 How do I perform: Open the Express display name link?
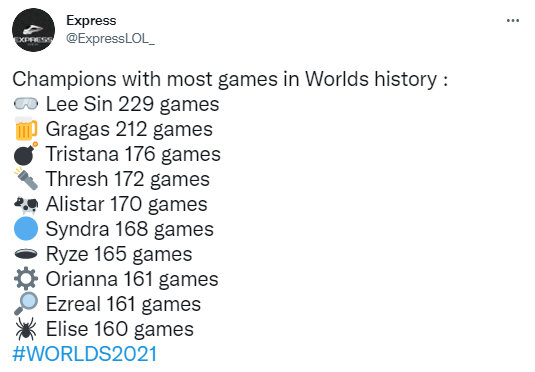click(x=91, y=20)
